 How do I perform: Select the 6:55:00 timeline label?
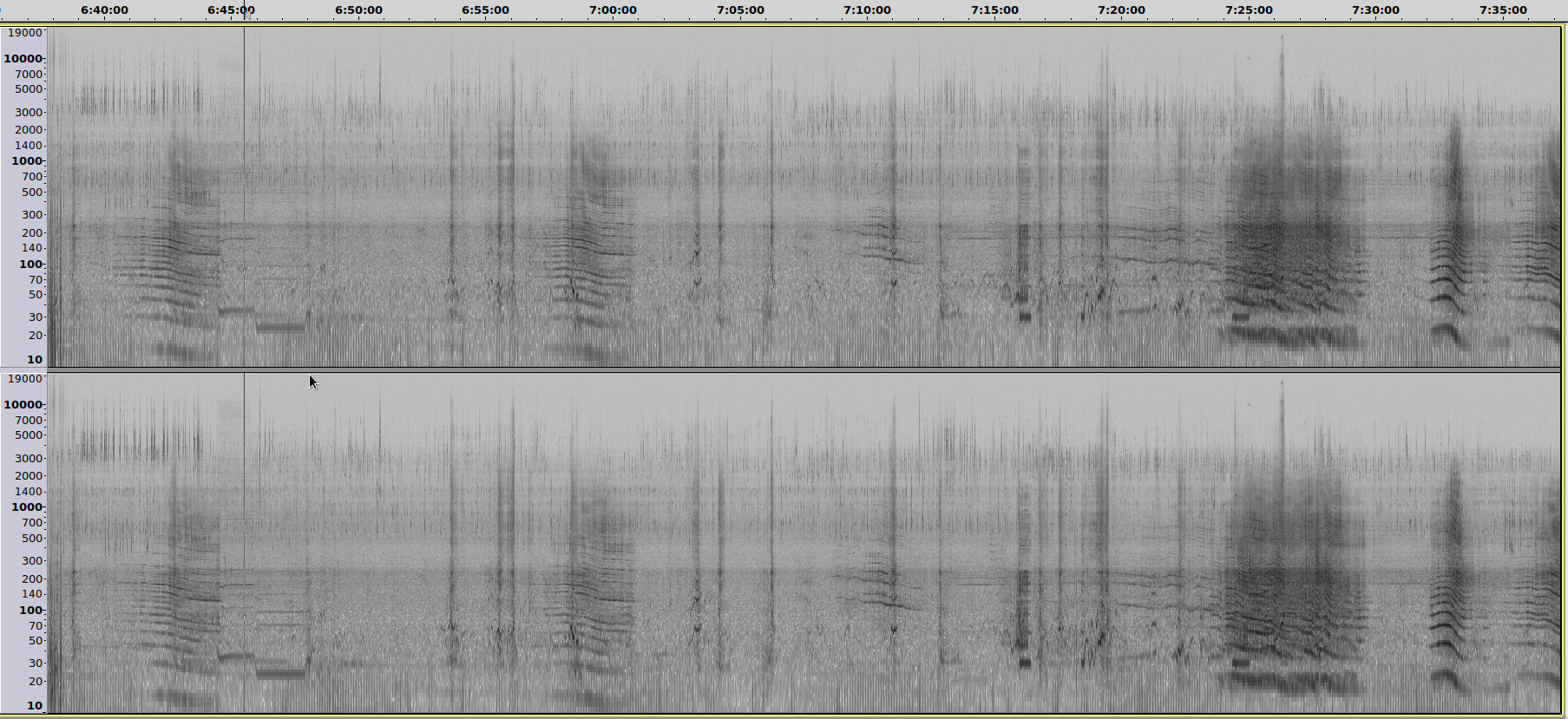(485, 10)
